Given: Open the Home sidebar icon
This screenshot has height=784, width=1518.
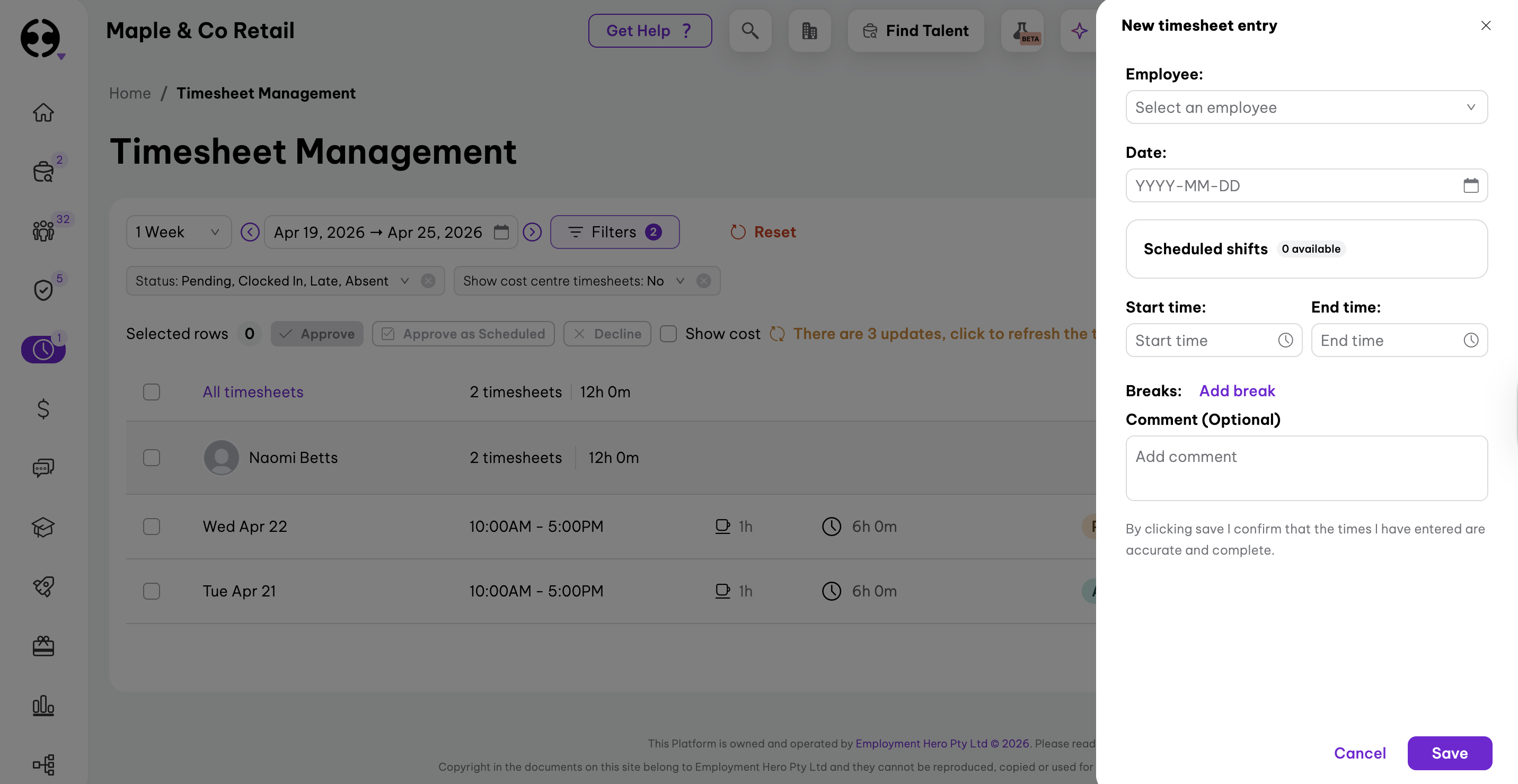Looking at the screenshot, I should [x=43, y=112].
